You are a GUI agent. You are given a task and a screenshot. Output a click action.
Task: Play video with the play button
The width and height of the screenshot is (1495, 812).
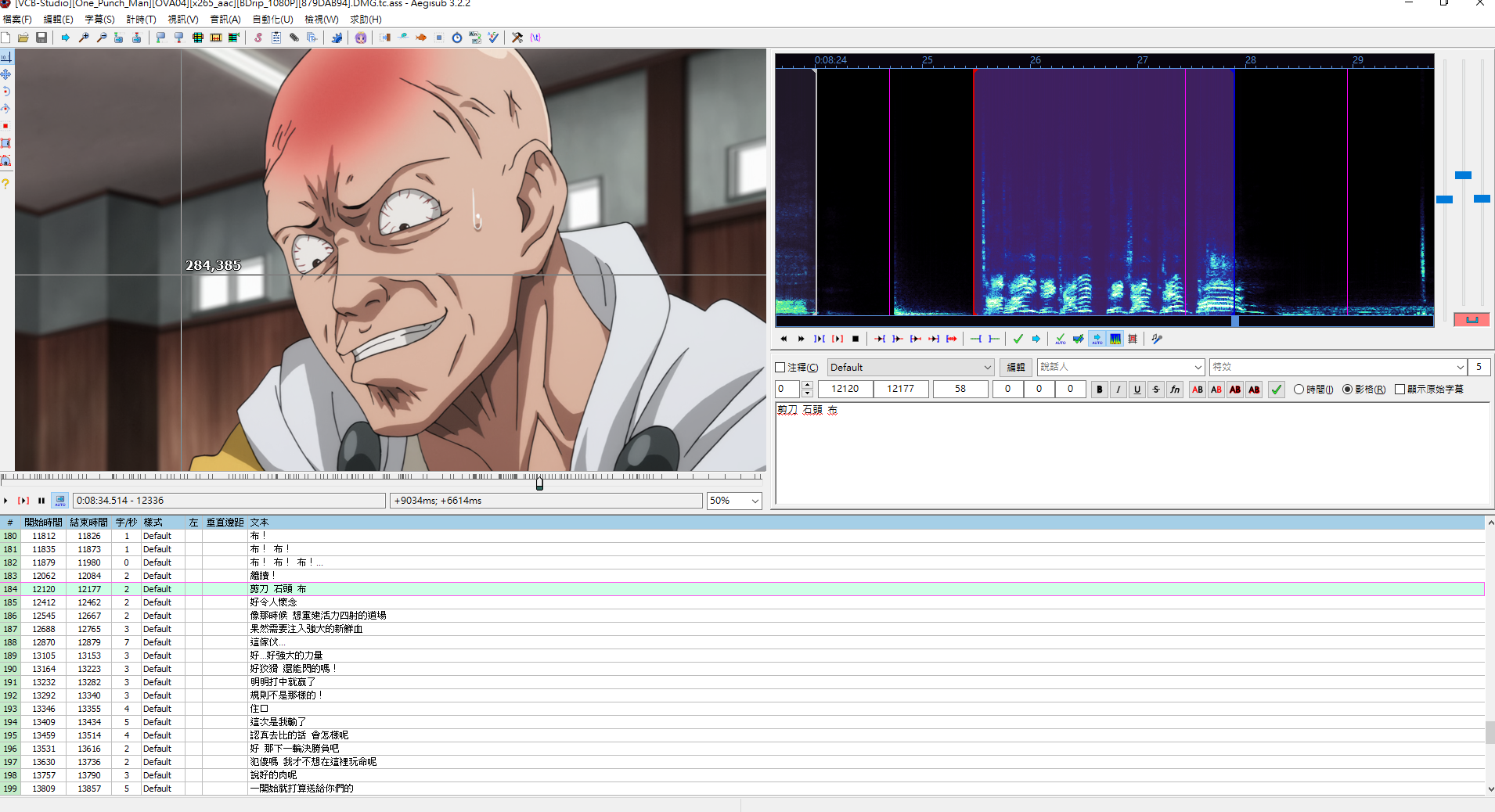pos(6,501)
